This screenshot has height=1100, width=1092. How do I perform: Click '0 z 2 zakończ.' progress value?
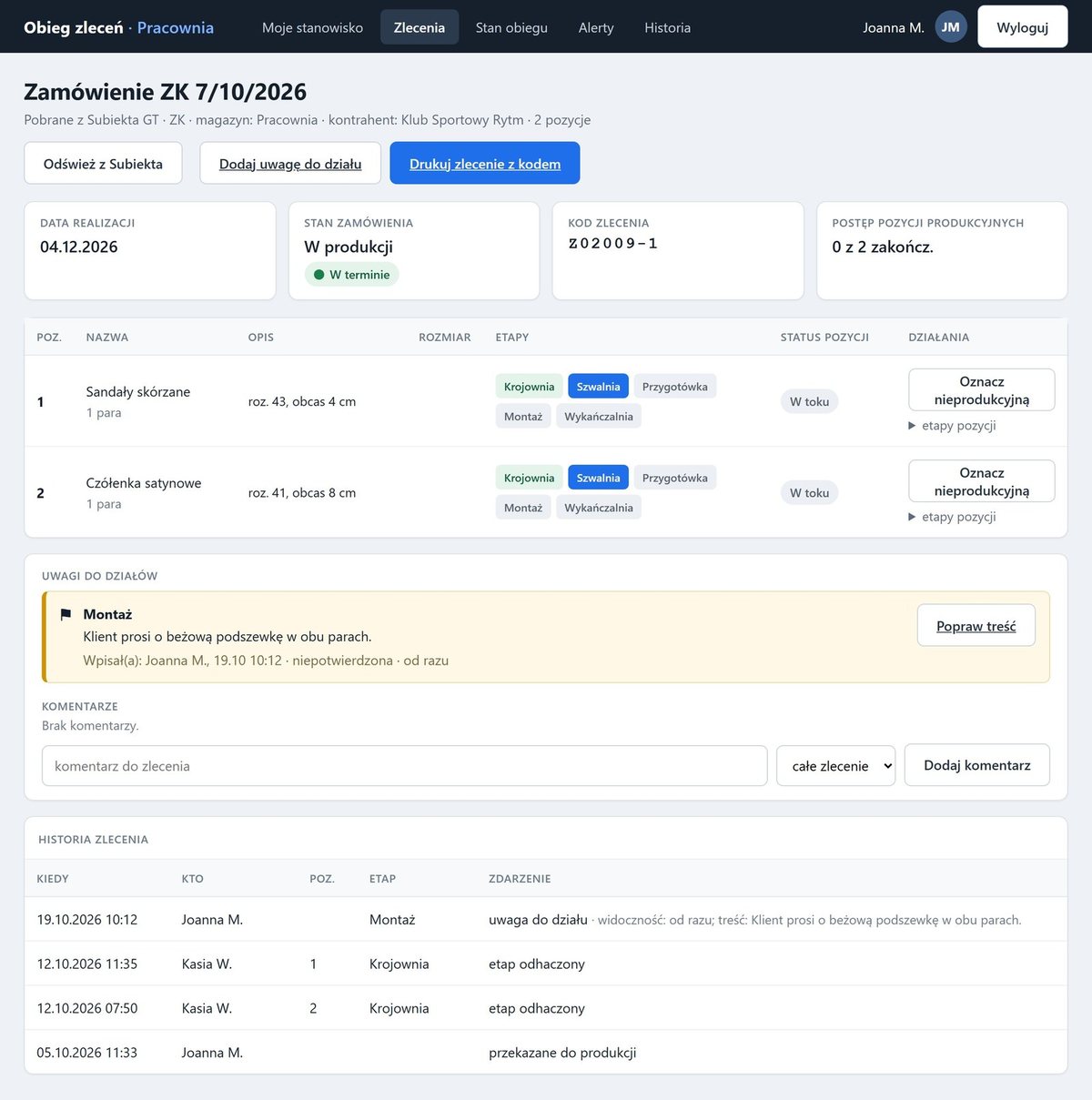click(883, 247)
